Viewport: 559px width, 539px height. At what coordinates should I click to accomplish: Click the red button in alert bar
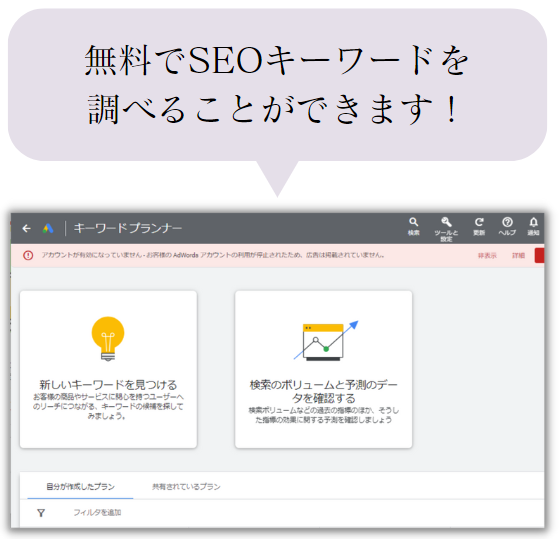point(539,256)
